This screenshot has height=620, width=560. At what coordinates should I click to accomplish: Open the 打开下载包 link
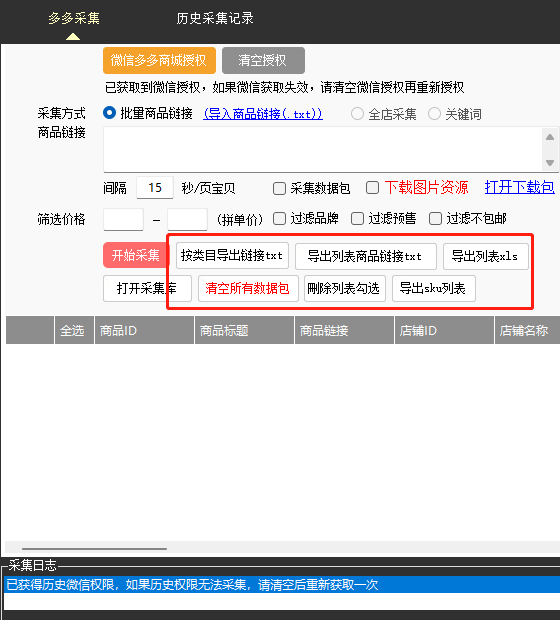[519, 187]
